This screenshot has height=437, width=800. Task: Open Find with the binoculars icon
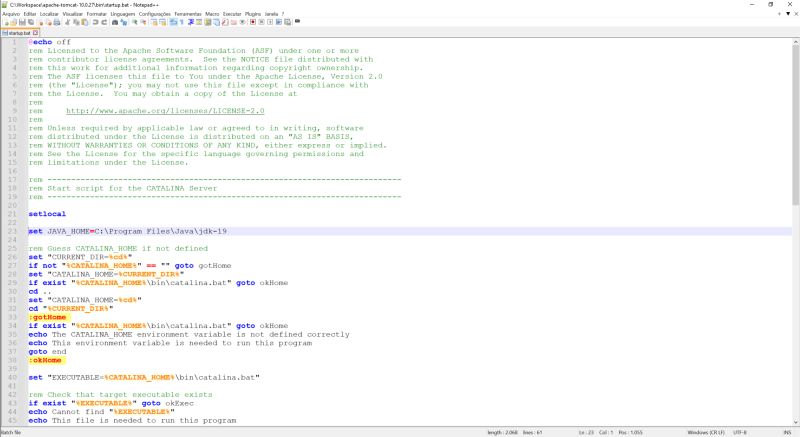115,22
